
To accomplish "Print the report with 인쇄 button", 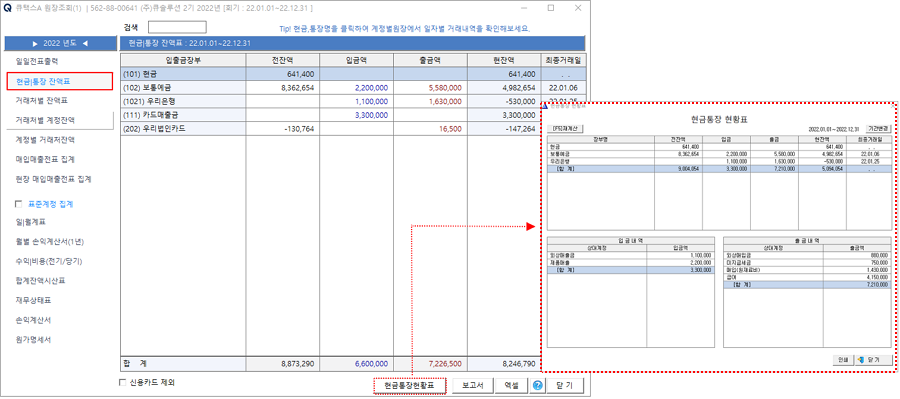I will point(843,360).
